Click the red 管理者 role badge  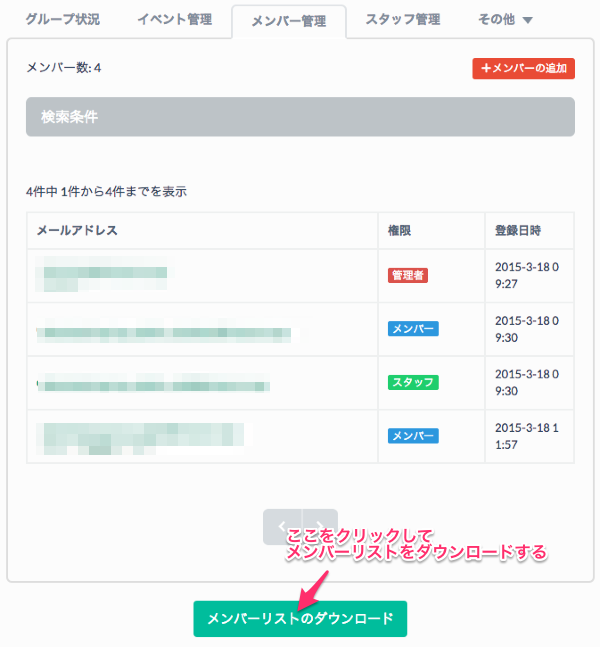(x=408, y=275)
